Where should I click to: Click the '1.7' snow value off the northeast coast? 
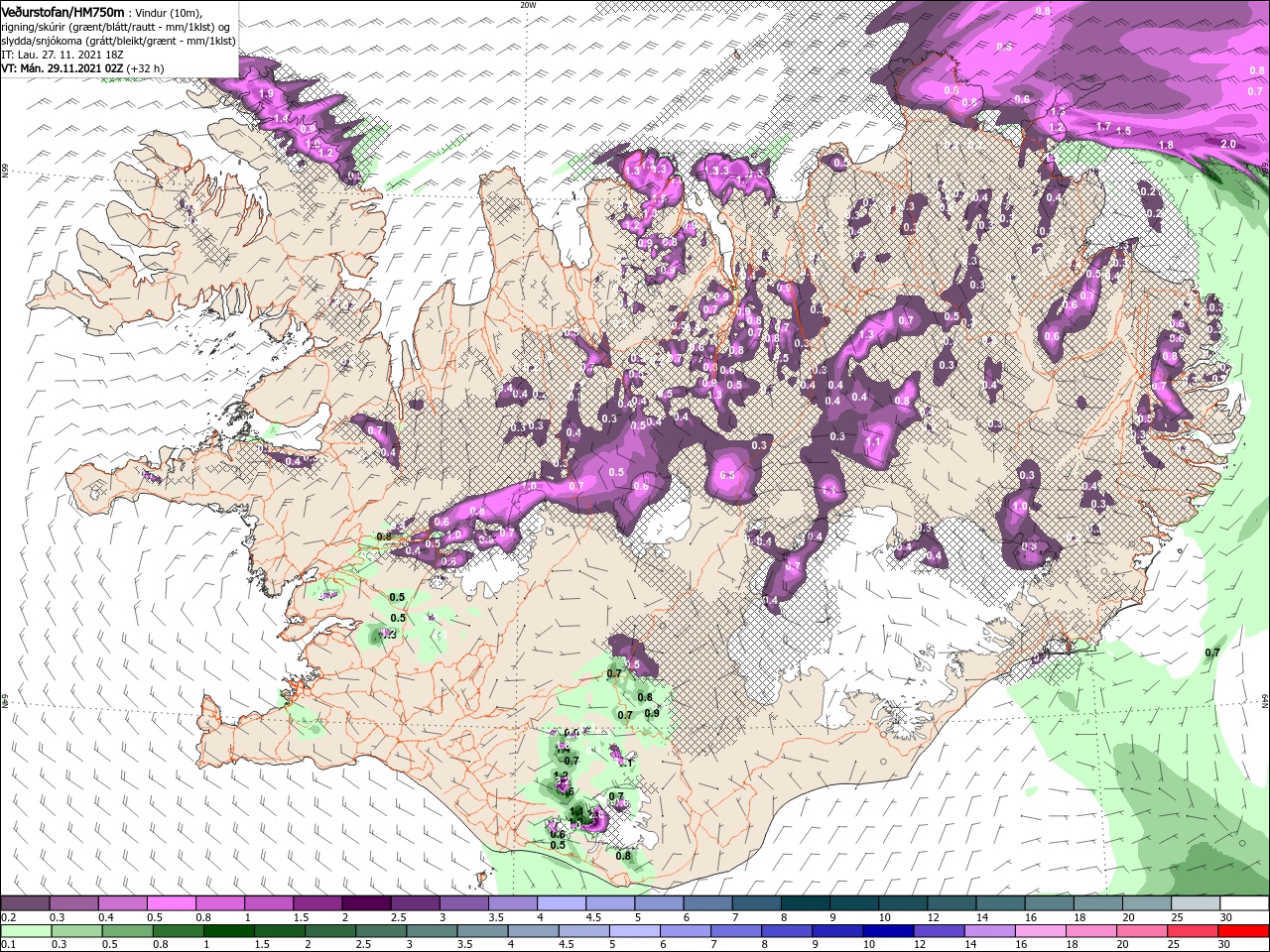(x=1103, y=127)
